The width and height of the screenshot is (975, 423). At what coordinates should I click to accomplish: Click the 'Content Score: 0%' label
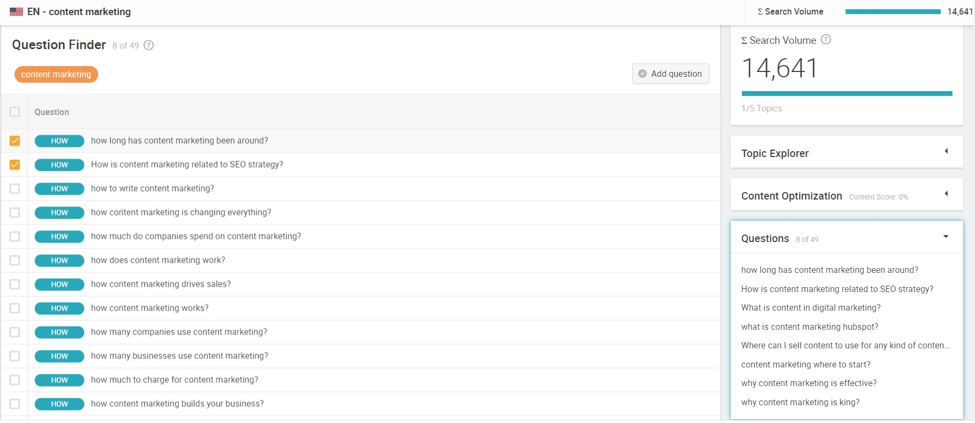[x=879, y=197]
